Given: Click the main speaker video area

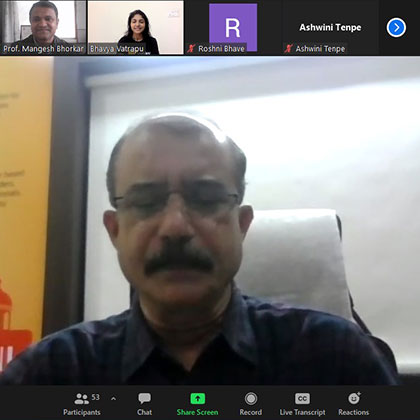Looking at the screenshot, I should [210, 220].
